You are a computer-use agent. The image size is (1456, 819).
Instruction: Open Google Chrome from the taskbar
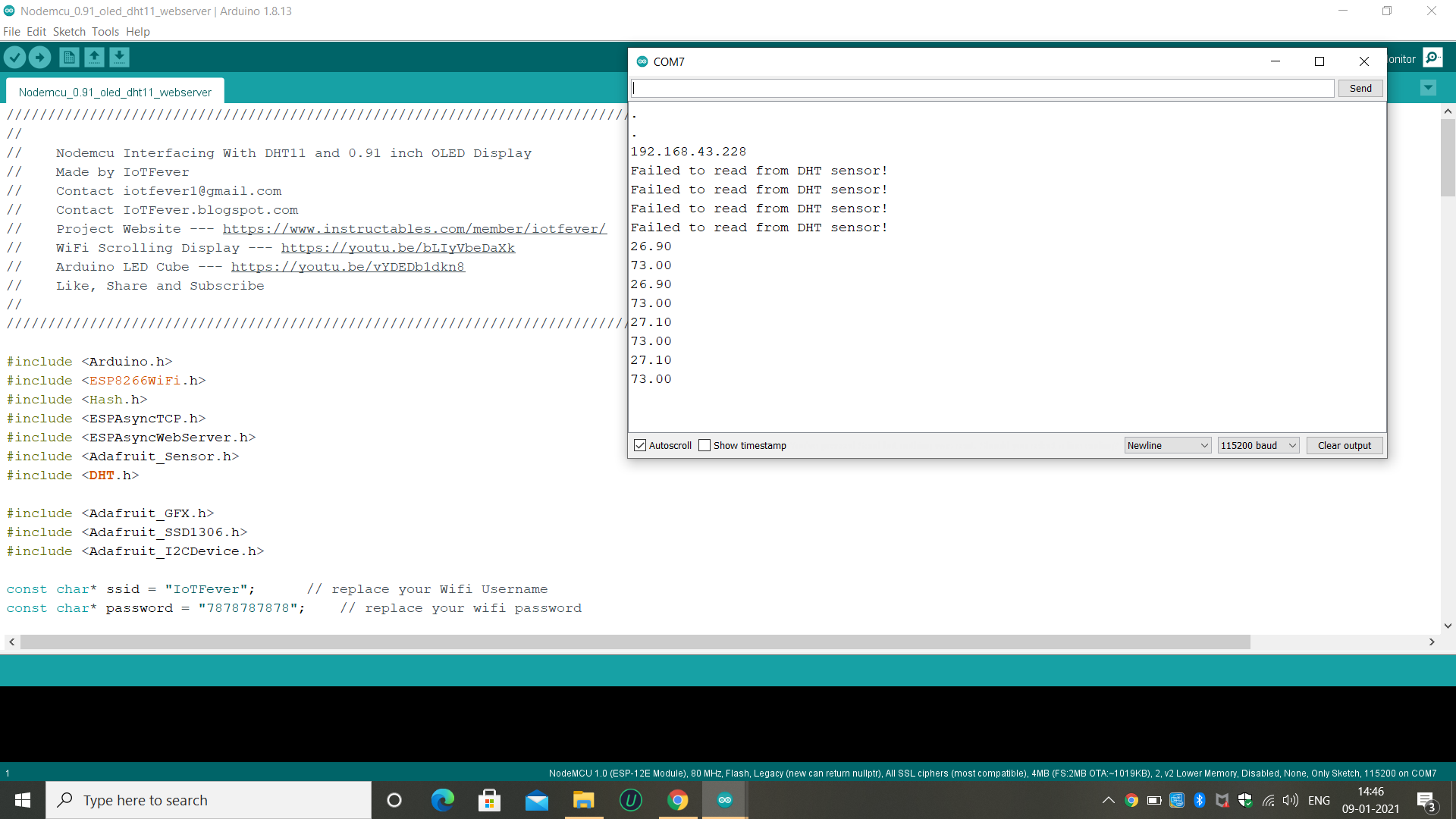(677, 800)
